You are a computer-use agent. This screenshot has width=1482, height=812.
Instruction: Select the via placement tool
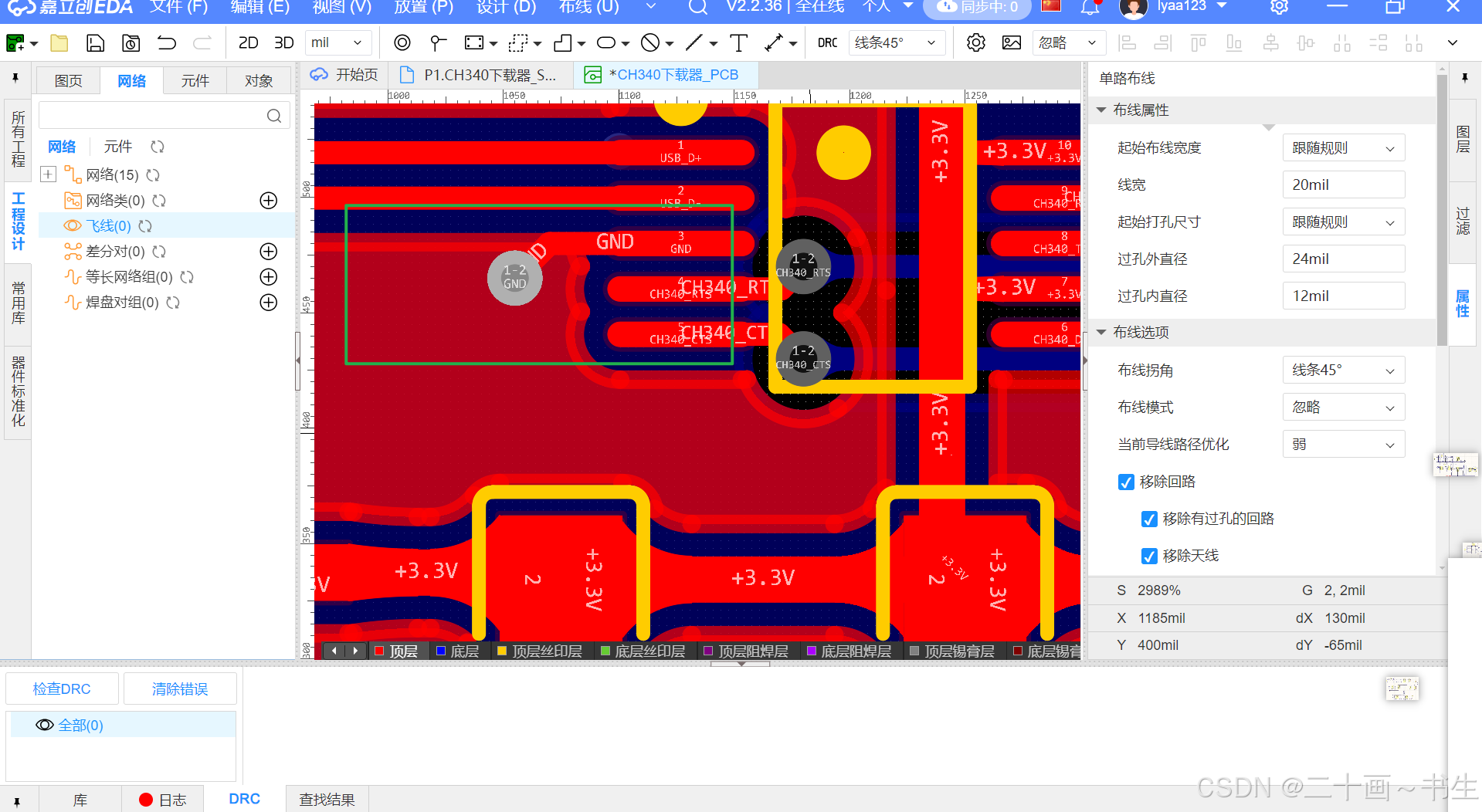coord(402,43)
